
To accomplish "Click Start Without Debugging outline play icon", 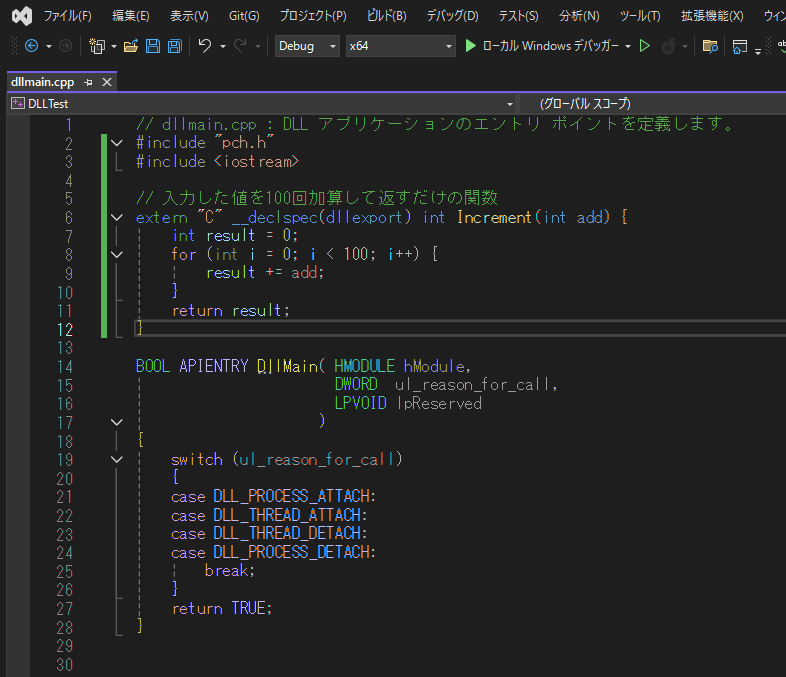I will [x=645, y=46].
